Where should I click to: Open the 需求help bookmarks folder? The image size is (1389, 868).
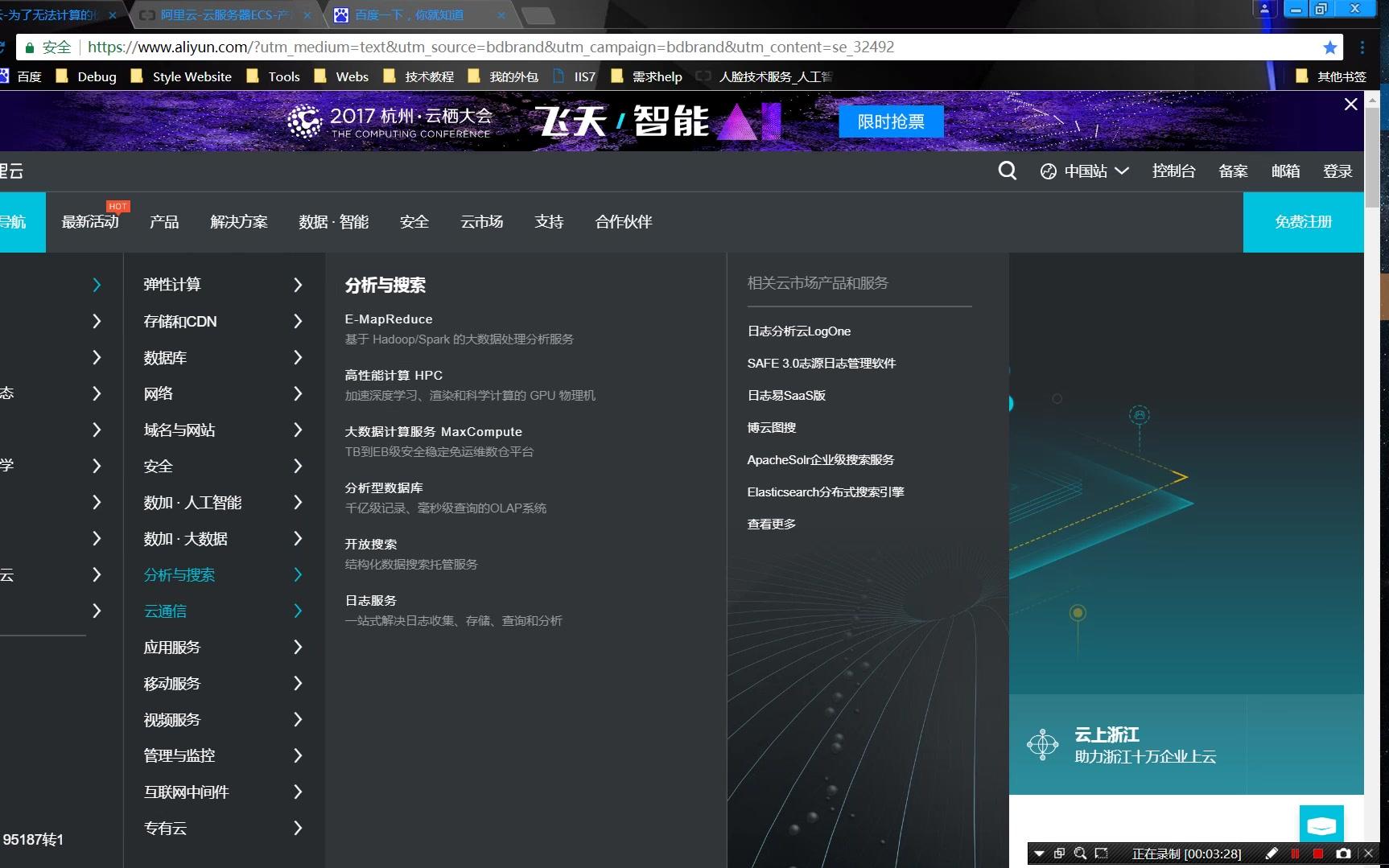647,76
